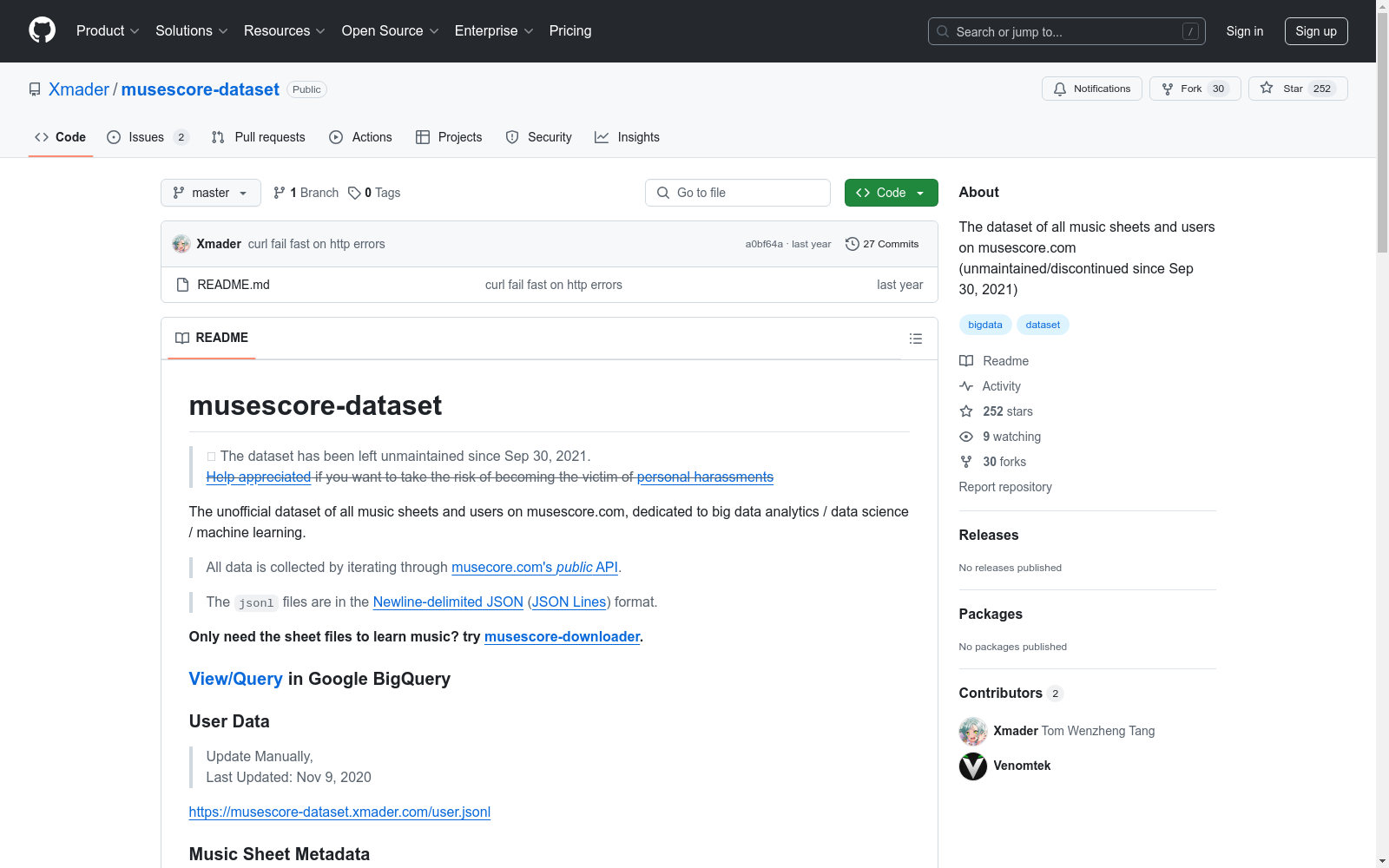The image size is (1389, 868).
Task: Click the pulse icon beside Activity
Action: tap(966, 386)
